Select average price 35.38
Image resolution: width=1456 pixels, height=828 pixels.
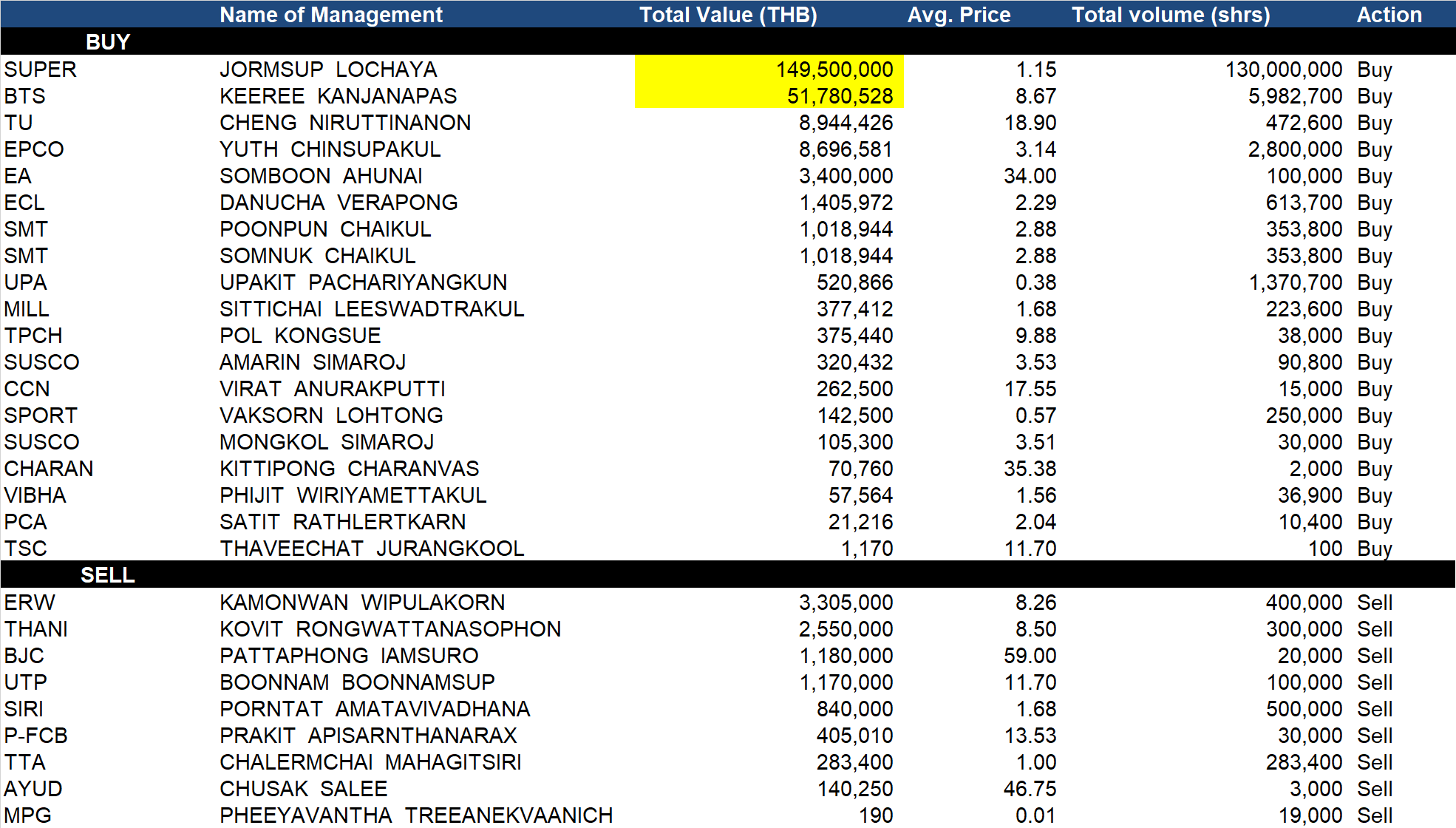1030,469
